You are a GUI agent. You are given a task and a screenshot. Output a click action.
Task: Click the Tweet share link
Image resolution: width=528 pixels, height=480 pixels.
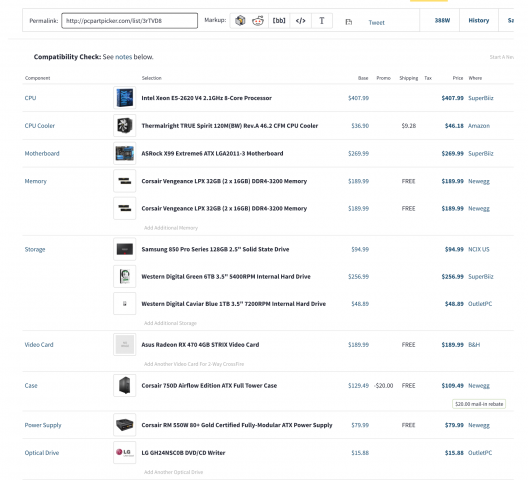click(x=376, y=23)
